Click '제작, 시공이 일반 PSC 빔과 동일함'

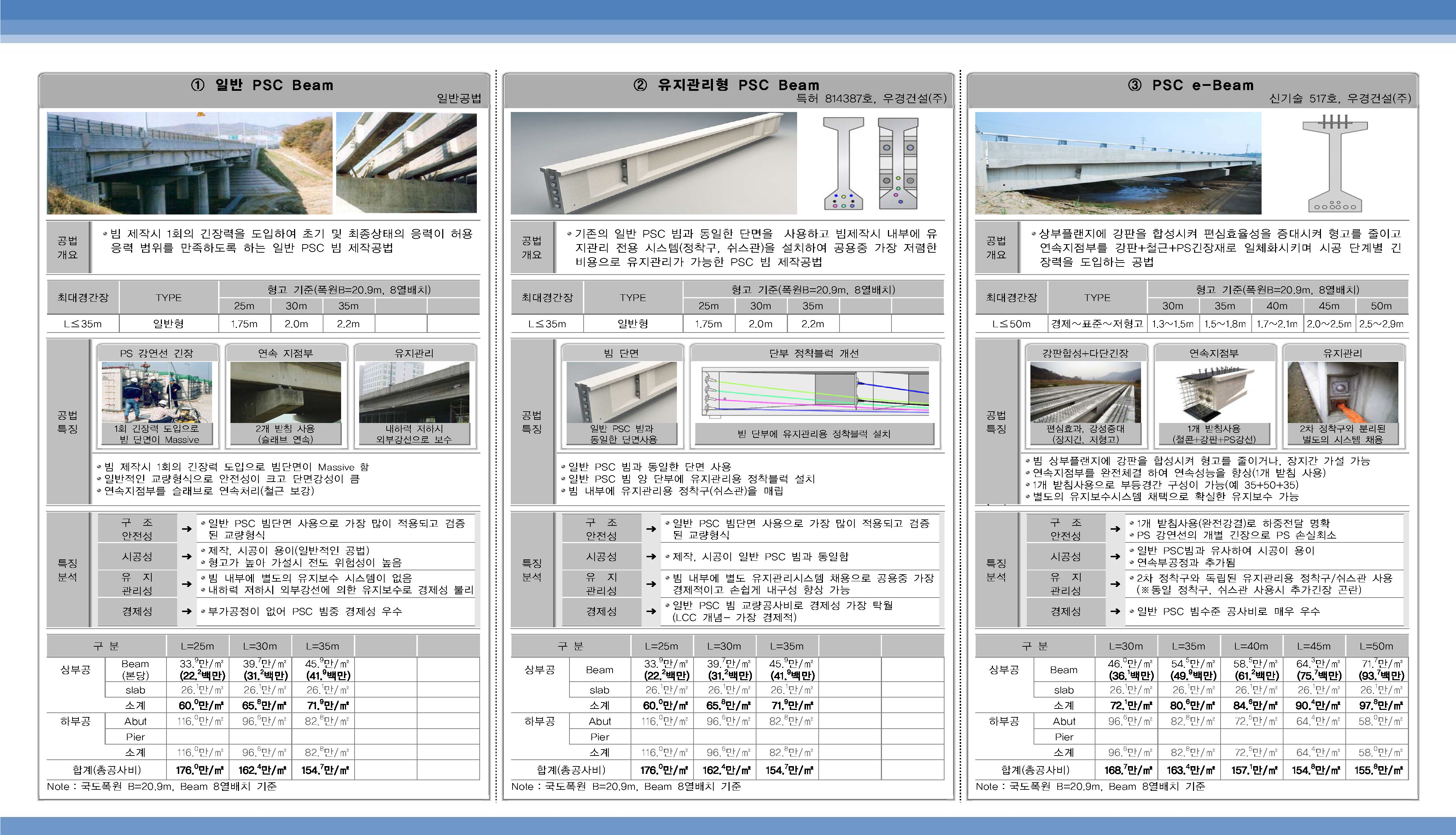pos(760,557)
